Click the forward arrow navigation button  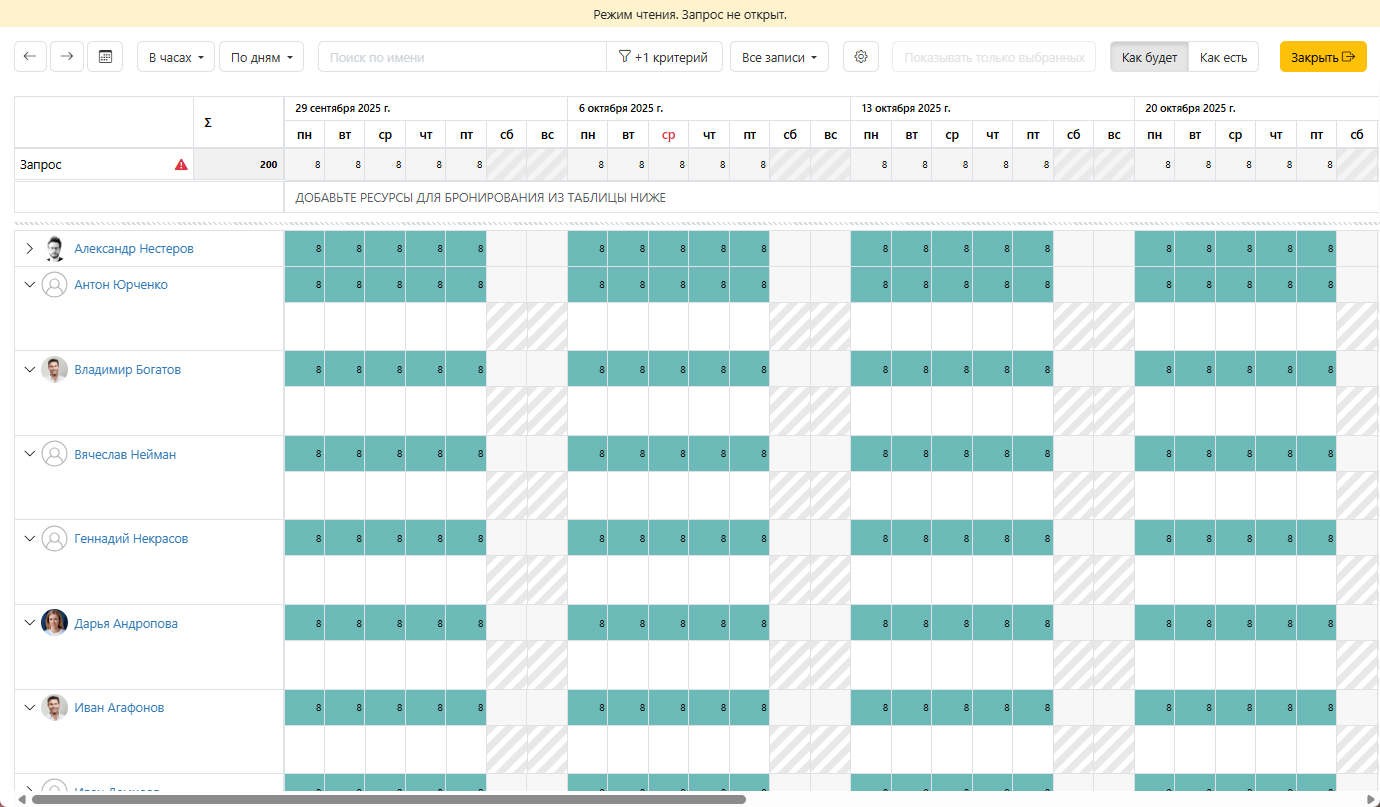(x=67, y=57)
